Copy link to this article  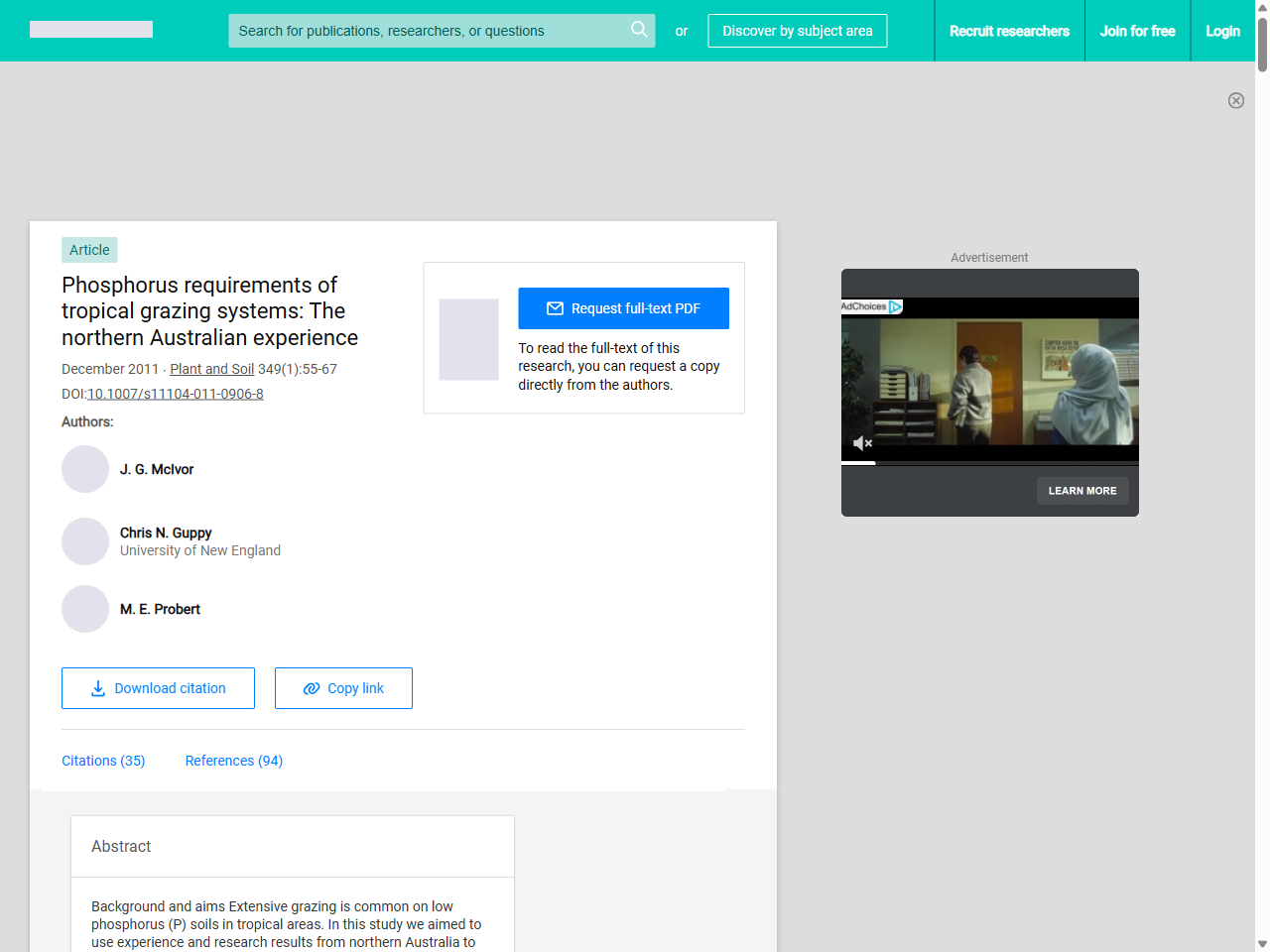tap(343, 688)
